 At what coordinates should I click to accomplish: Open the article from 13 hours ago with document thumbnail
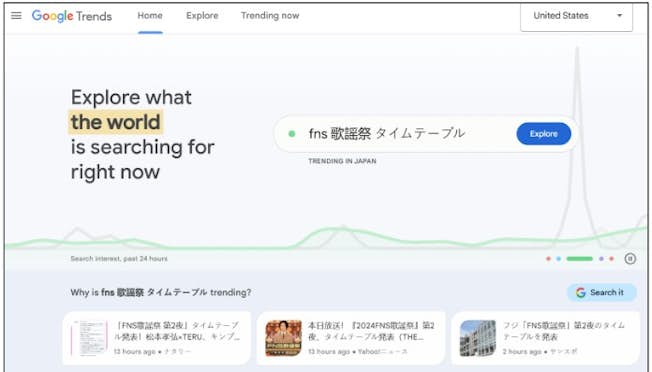156,338
